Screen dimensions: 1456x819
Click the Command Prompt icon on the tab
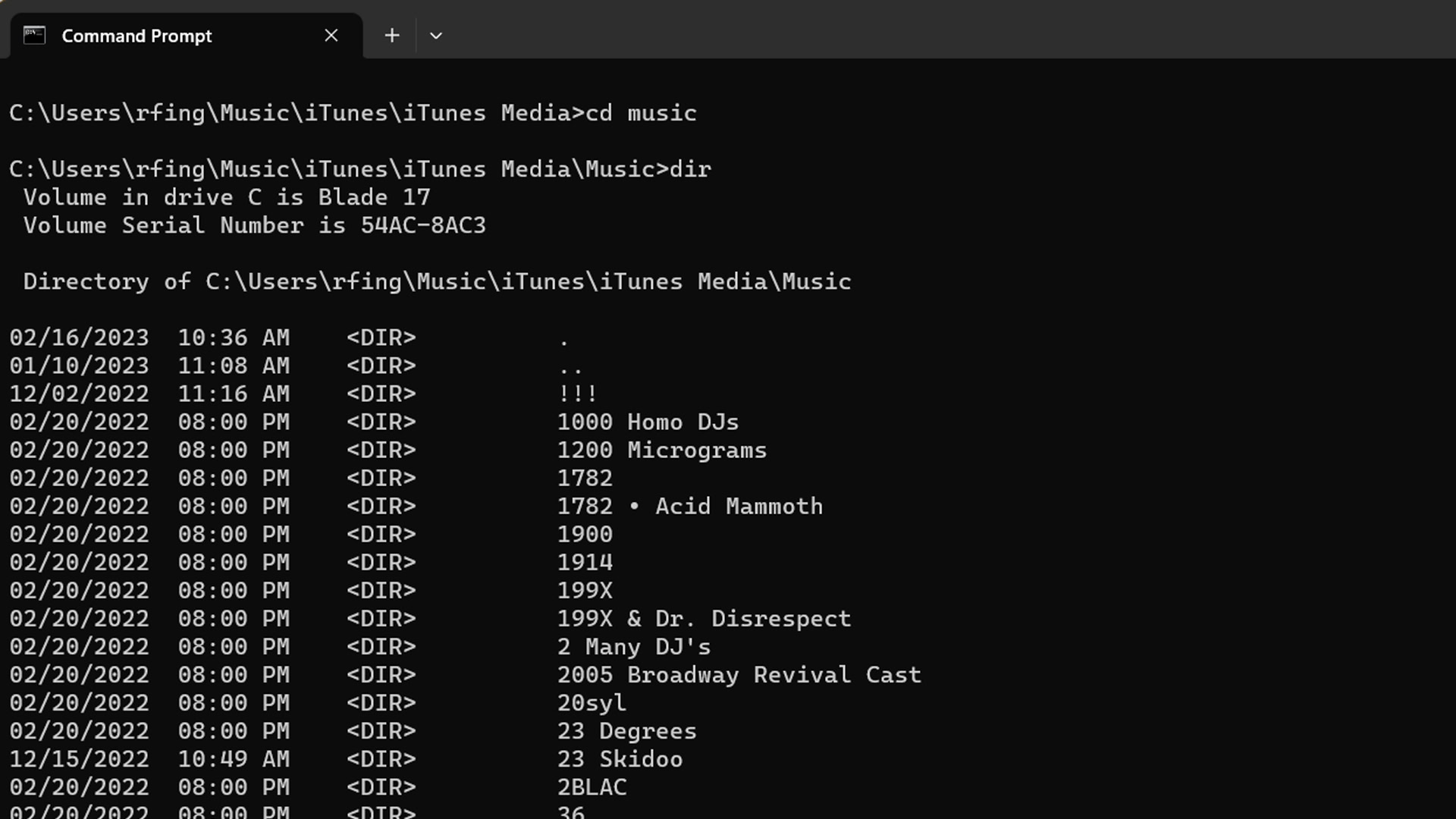(x=33, y=35)
